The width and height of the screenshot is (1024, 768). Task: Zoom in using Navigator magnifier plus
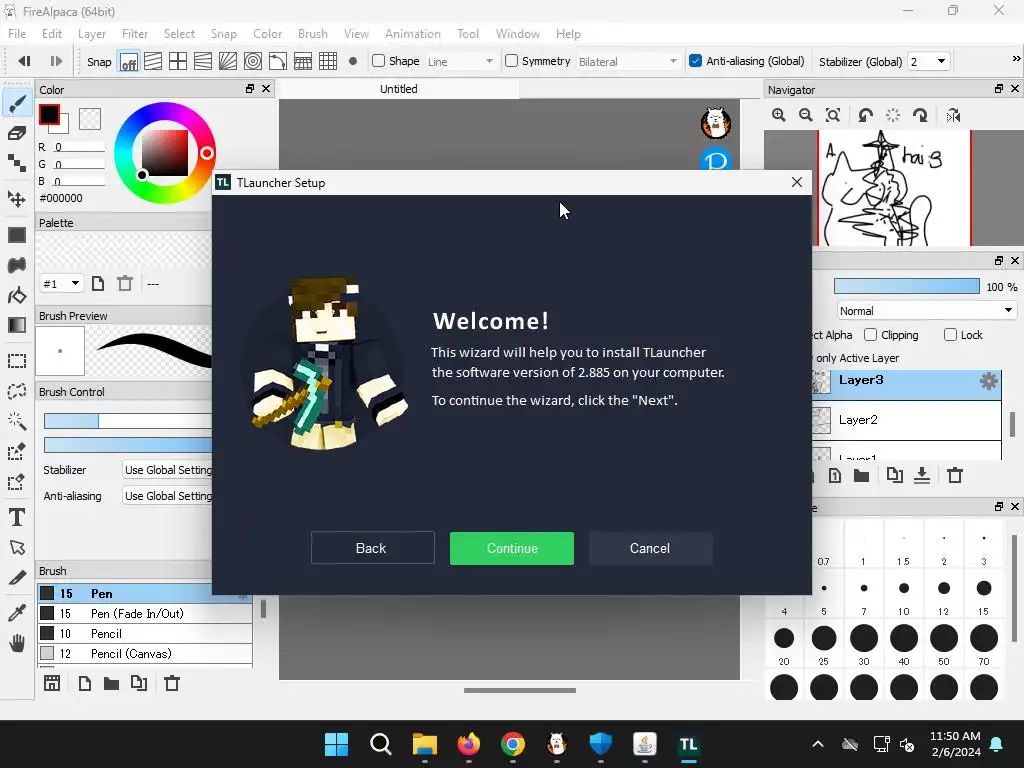(778, 116)
